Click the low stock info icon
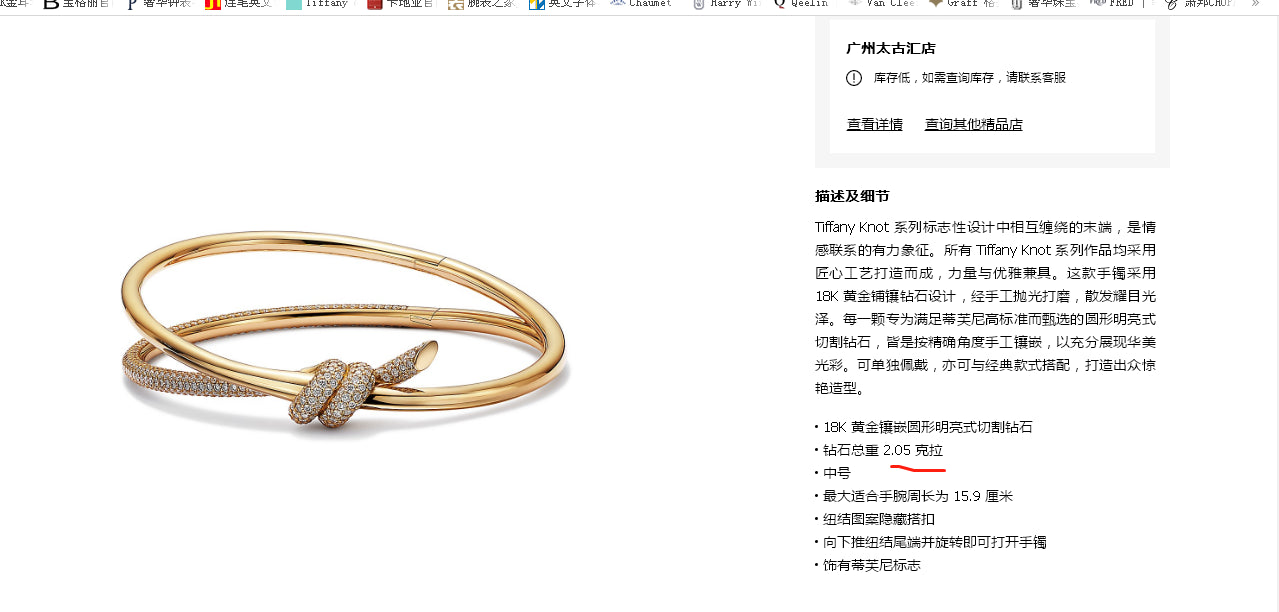This screenshot has width=1279, height=612. click(854, 78)
